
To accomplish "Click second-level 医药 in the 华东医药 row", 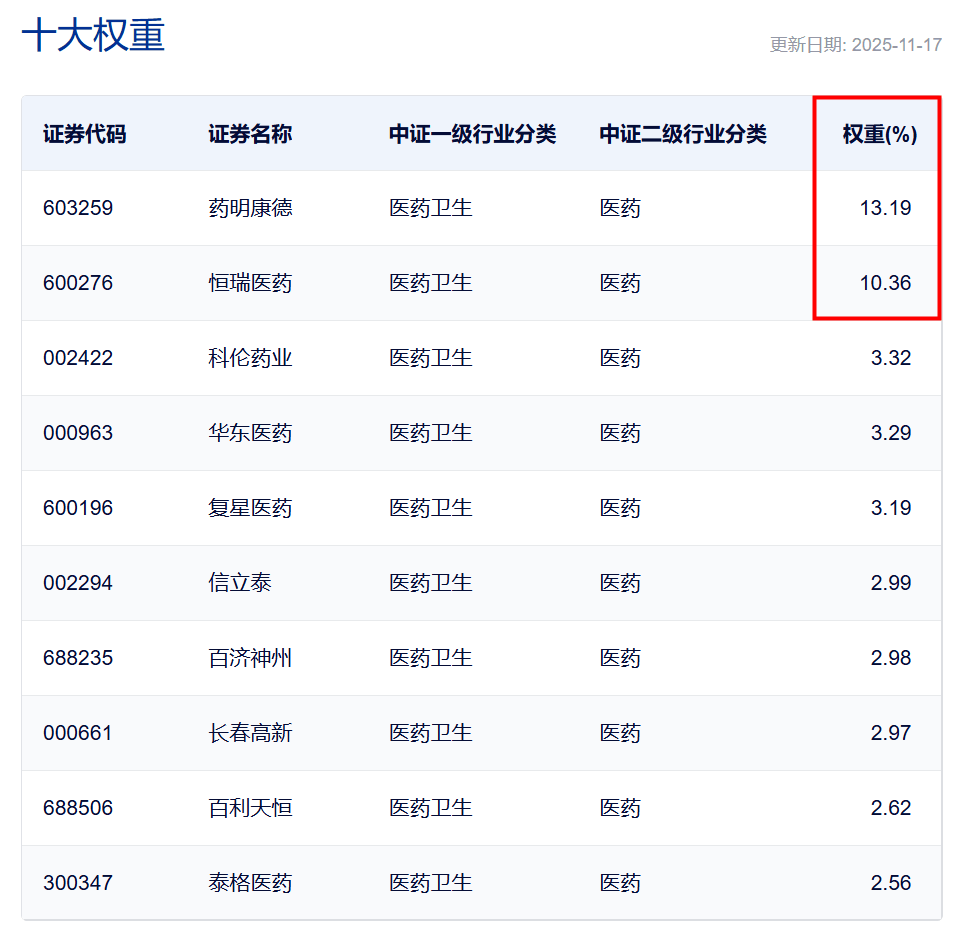I will pos(620,433).
